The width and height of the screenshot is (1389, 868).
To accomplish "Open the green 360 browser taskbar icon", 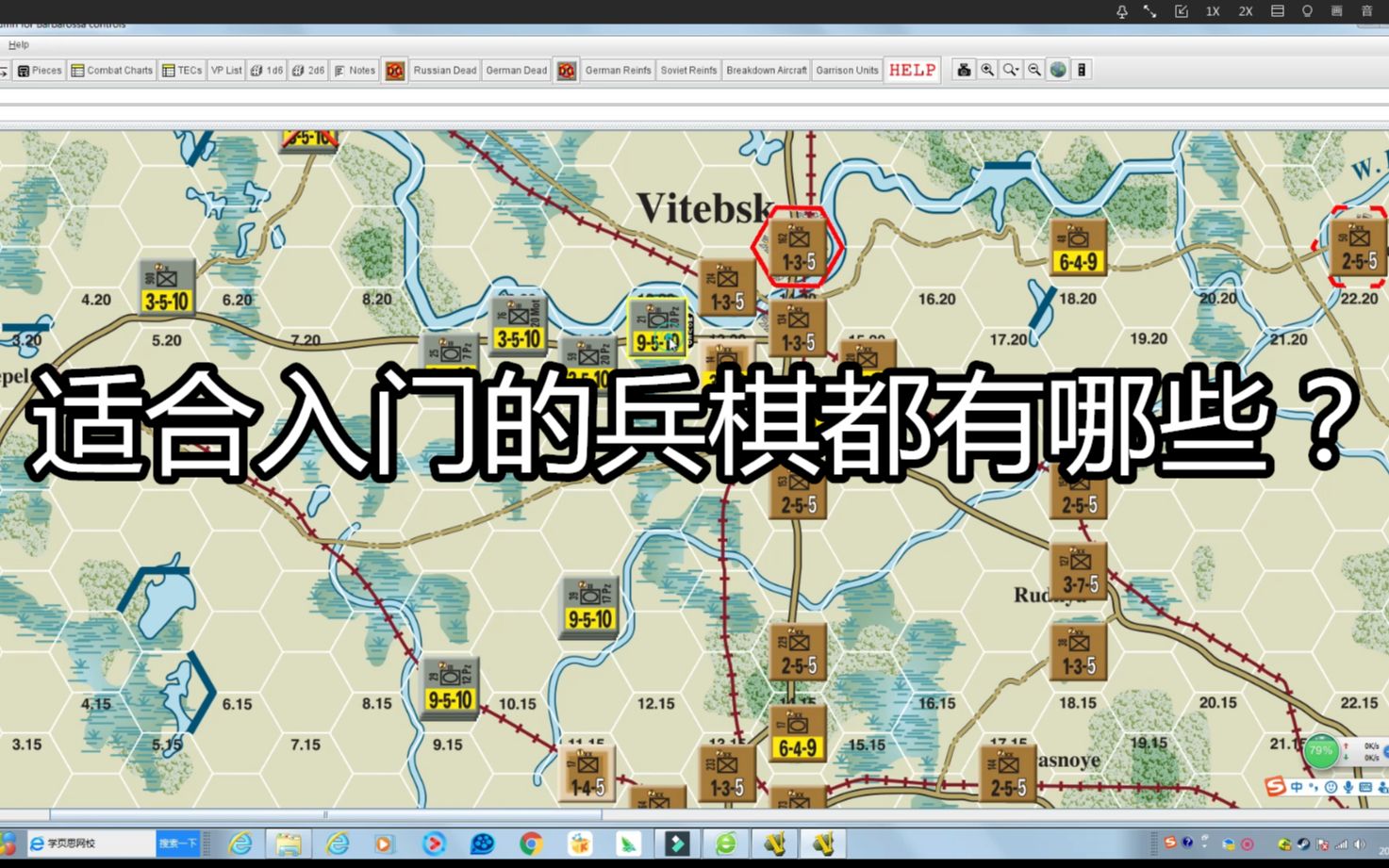I will point(725,843).
